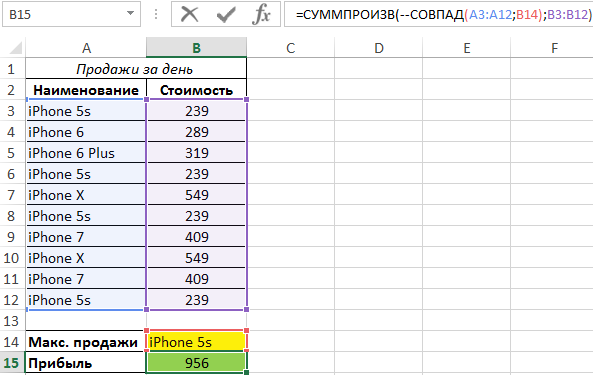Viewport: 593px width, 375px height.
Task: Select column C header
Action: pyautogui.click(x=290, y=48)
